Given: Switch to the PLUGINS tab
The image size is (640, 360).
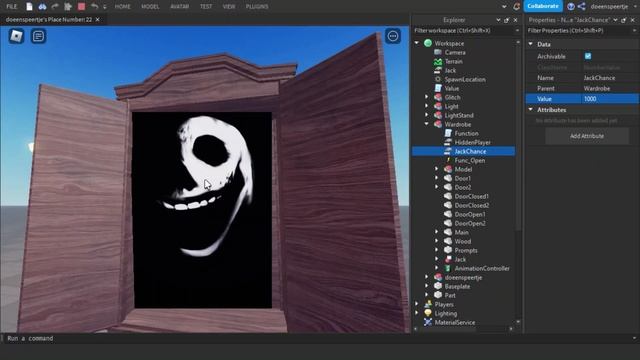Looking at the screenshot, I should coord(257,7).
